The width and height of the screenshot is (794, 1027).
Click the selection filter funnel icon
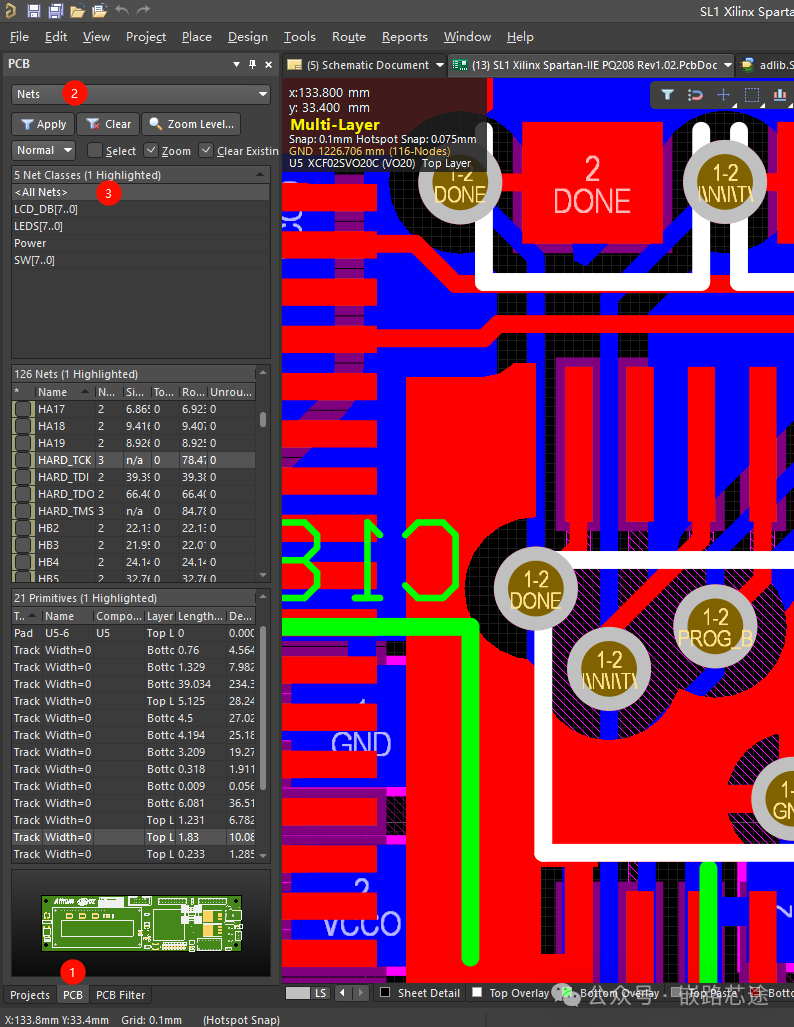pyautogui.click(x=667, y=95)
